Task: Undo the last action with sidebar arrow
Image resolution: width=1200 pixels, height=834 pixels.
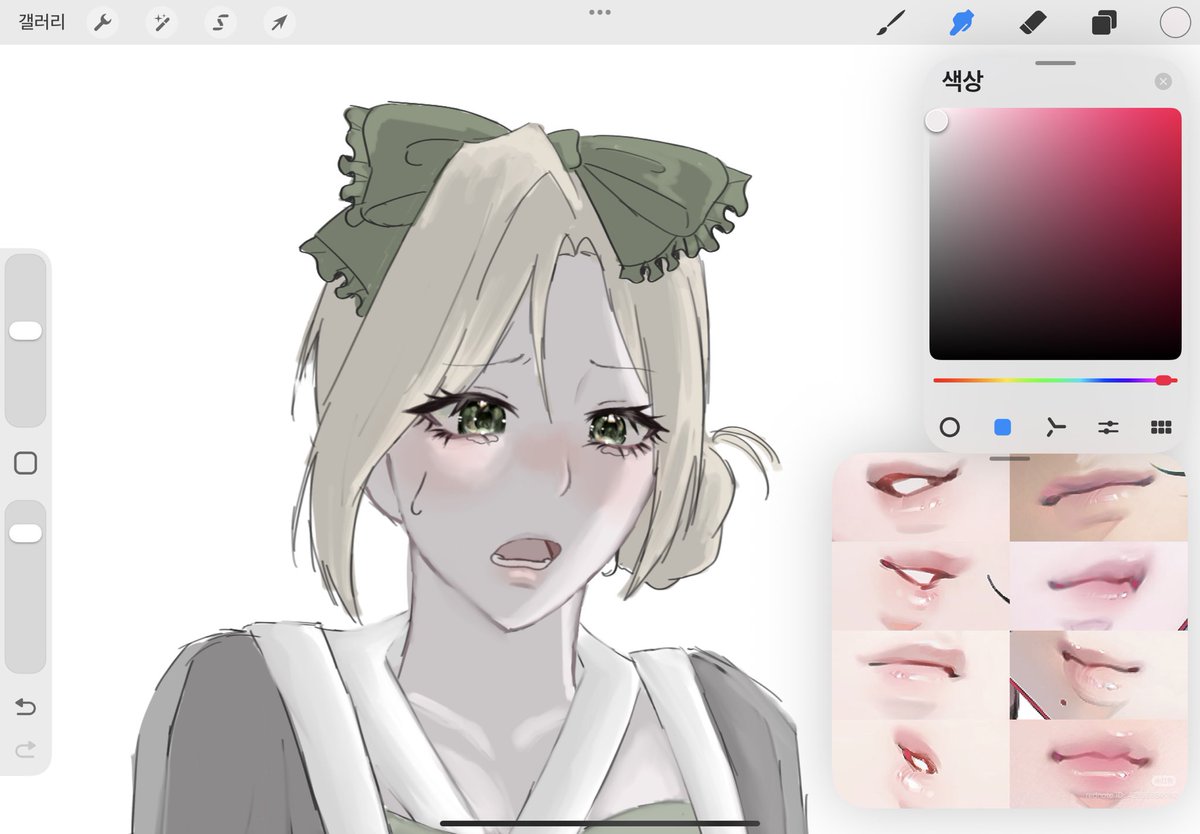Action: coord(26,707)
